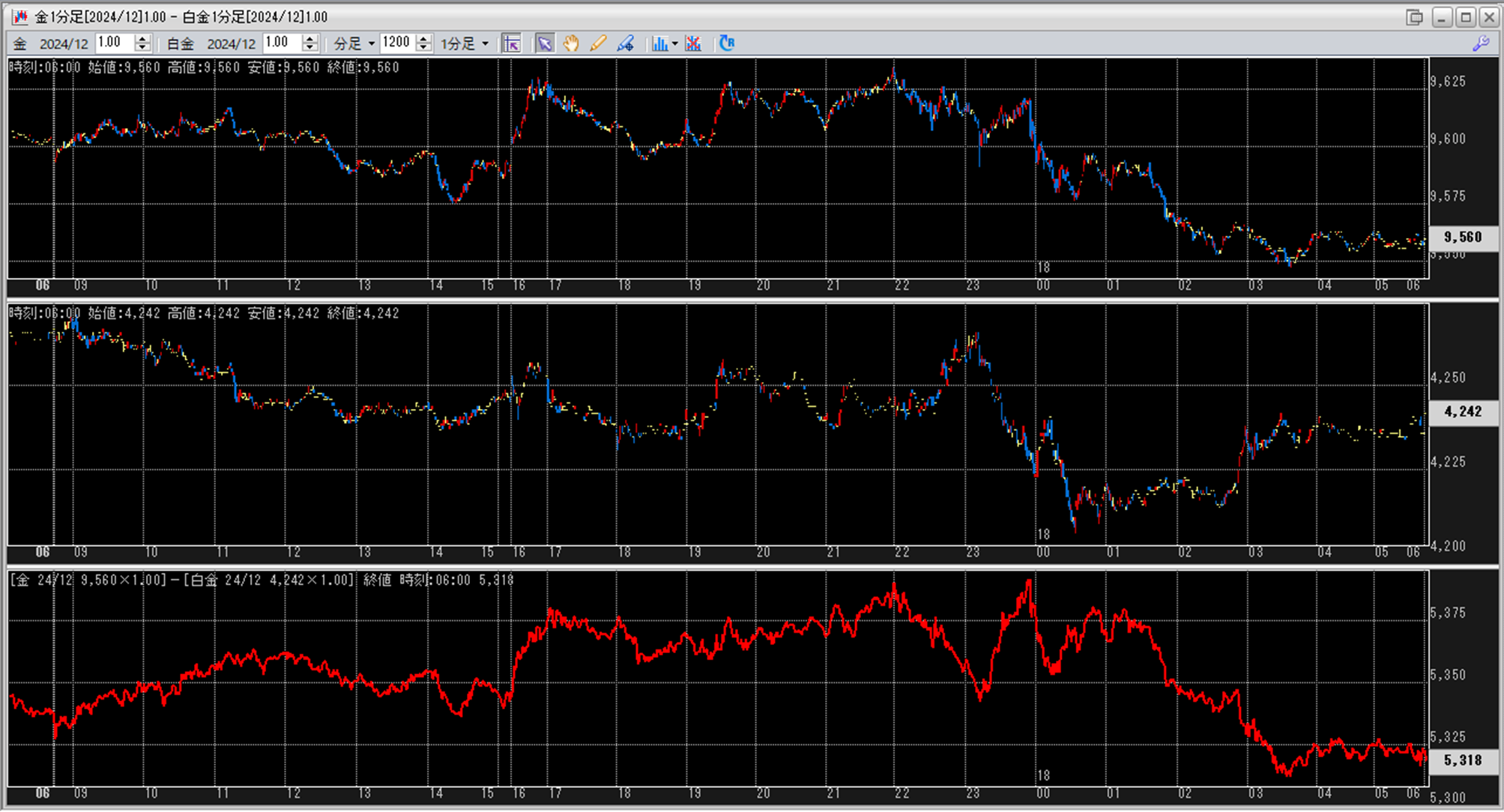Click the 1200 bar count field
This screenshot has height=812, width=1504.
pyautogui.click(x=397, y=43)
